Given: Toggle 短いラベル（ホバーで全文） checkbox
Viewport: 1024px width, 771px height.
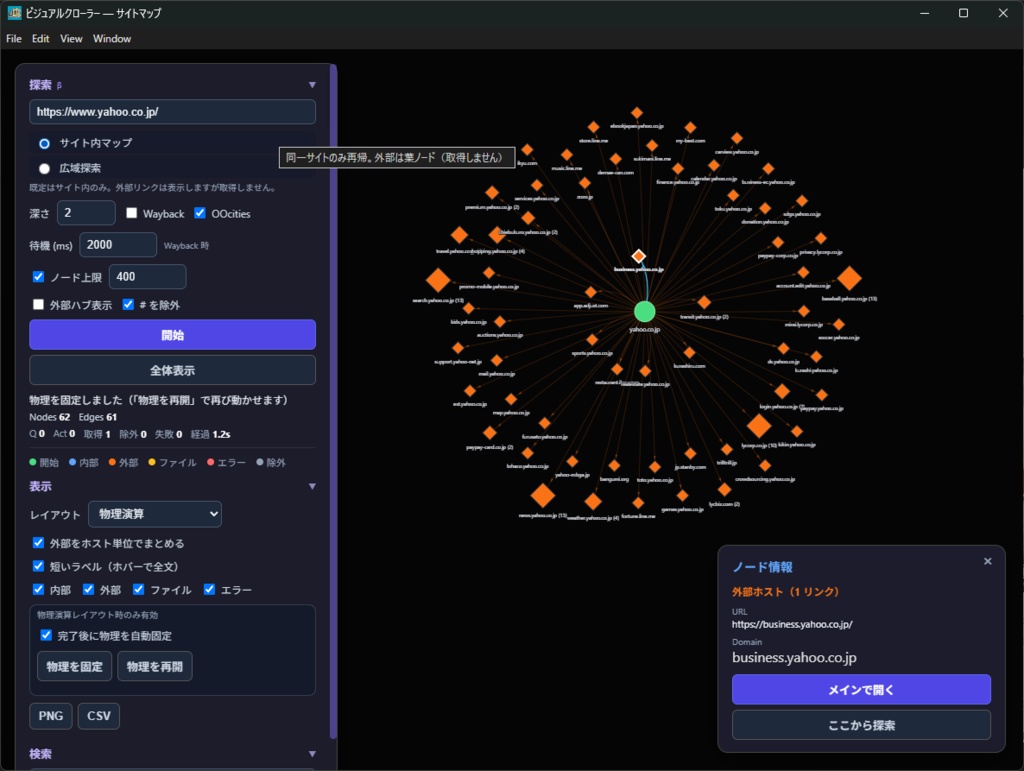Looking at the screenshot, I should click(x=39, y=566).
